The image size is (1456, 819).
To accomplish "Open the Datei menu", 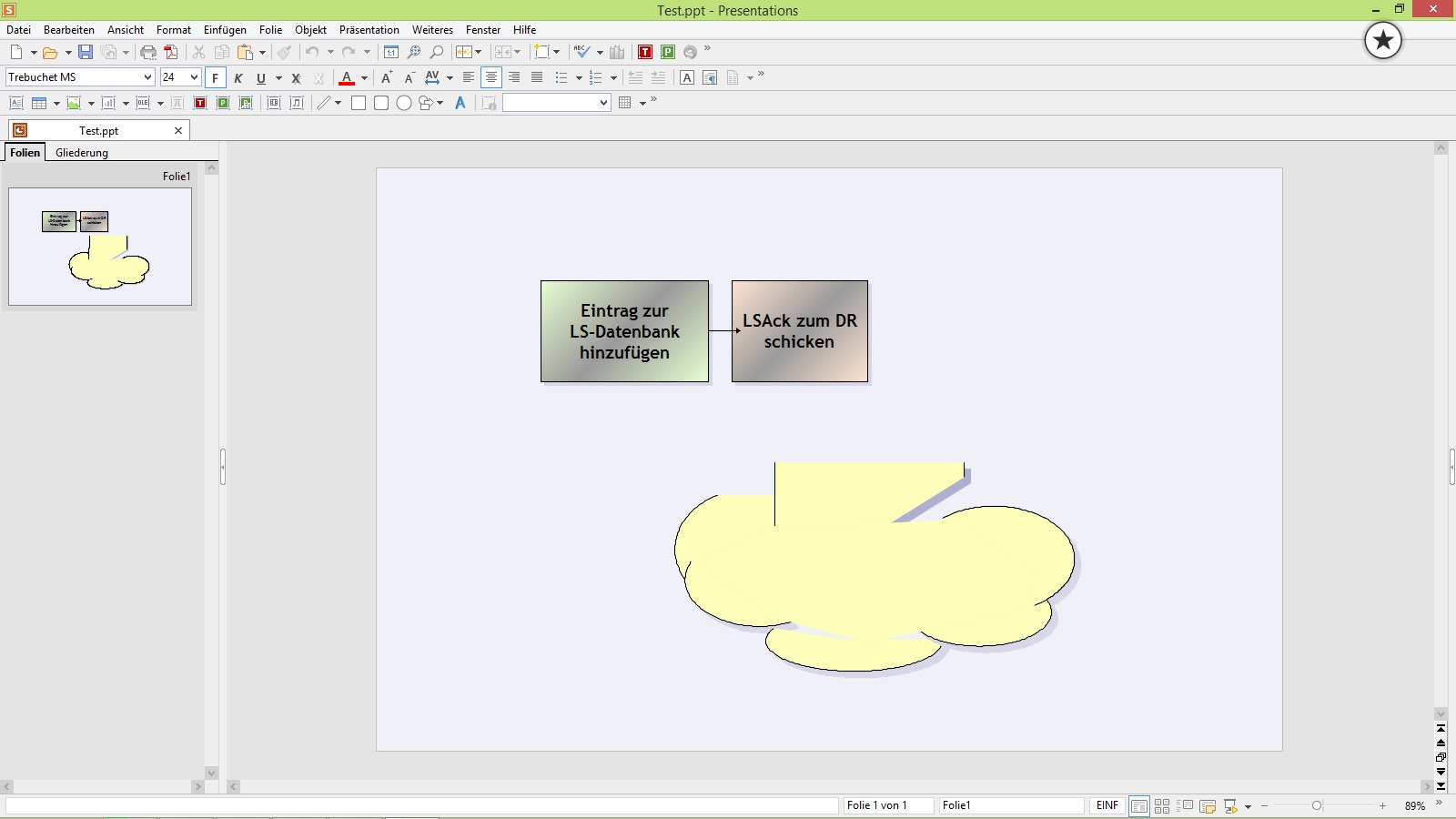I will (x=18, y=30).
